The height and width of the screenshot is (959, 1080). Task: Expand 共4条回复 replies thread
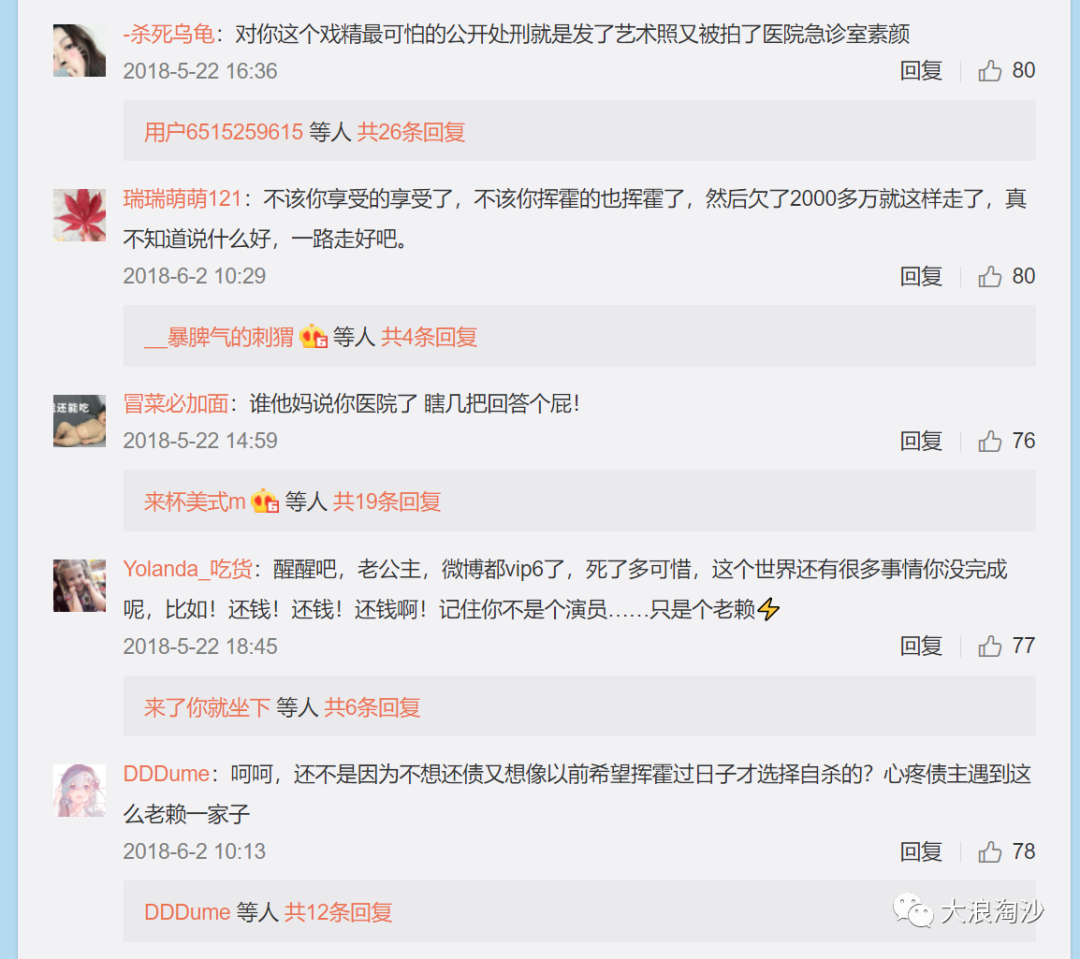click(x=429, y=337)
